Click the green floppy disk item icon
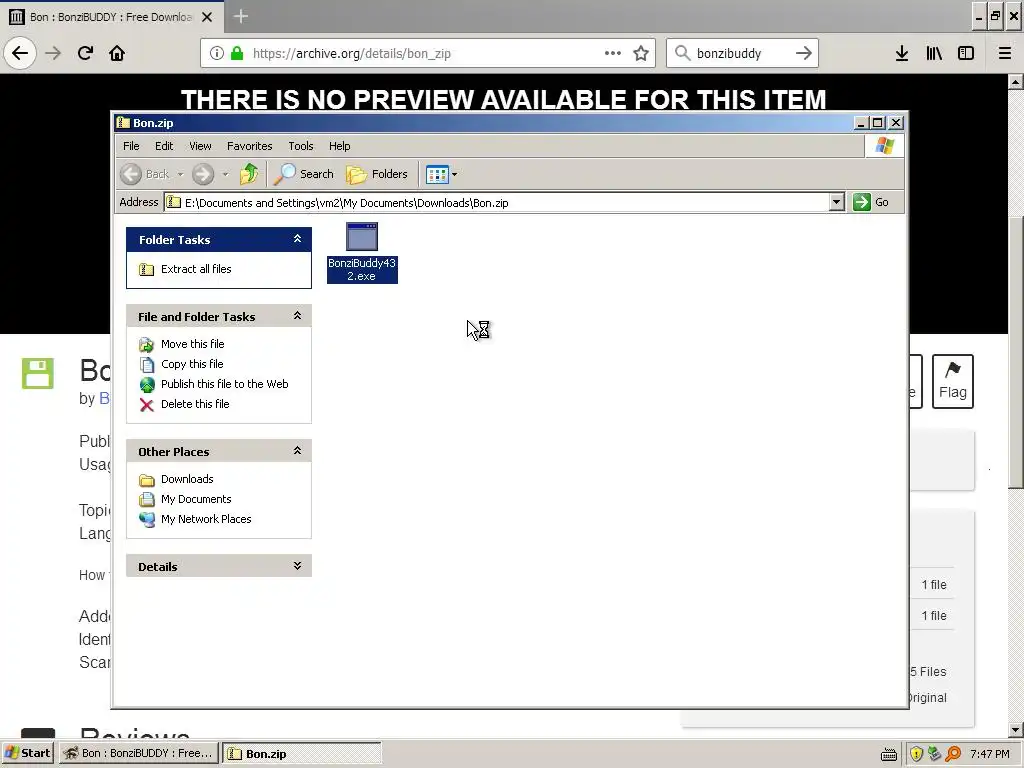 38,374
